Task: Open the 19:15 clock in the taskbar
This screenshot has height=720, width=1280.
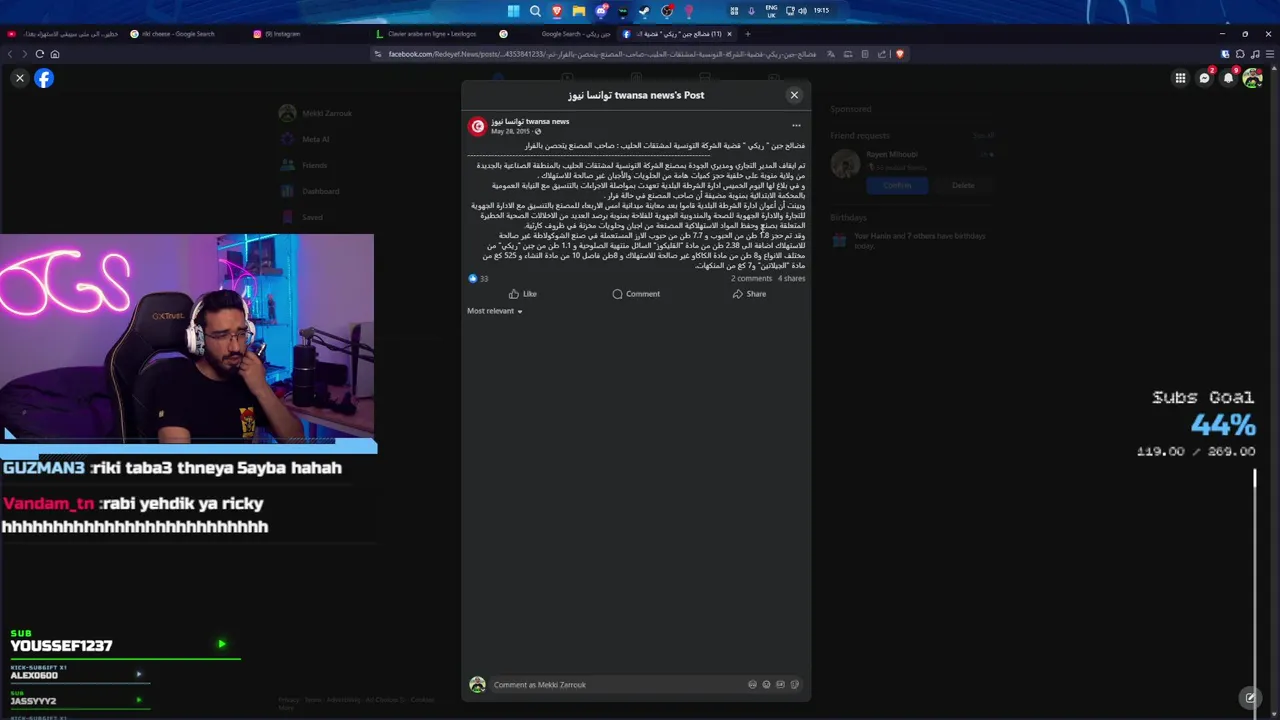Action: coord(821,11)
